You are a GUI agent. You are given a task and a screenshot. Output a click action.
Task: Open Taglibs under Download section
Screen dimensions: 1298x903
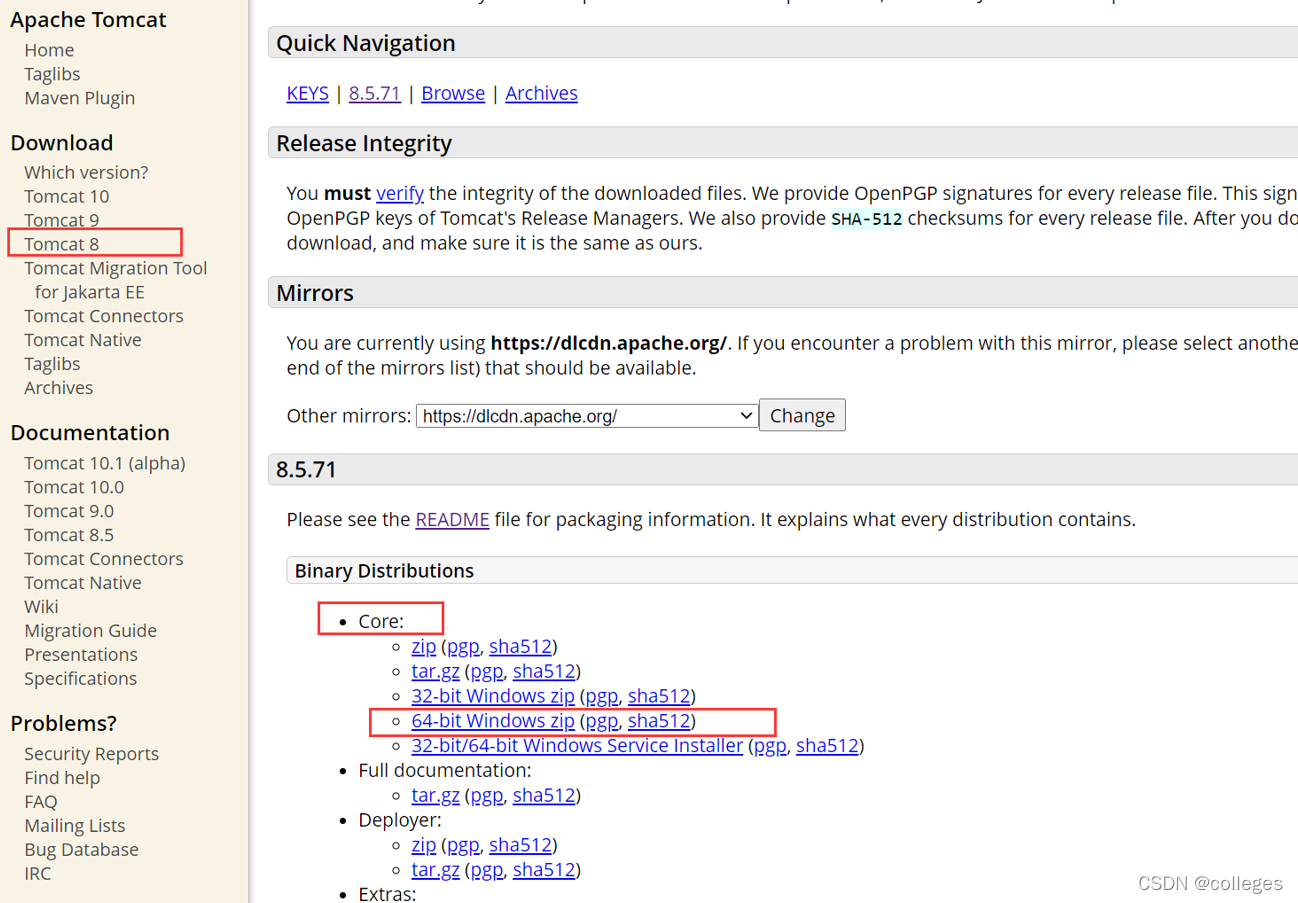(x=52, y=364)
